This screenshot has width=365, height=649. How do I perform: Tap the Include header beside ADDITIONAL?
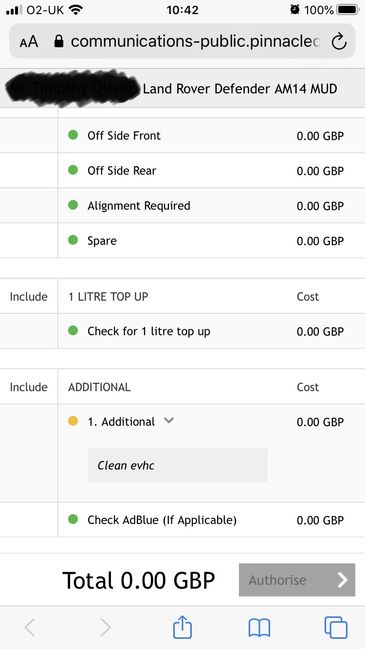[29, 387]
